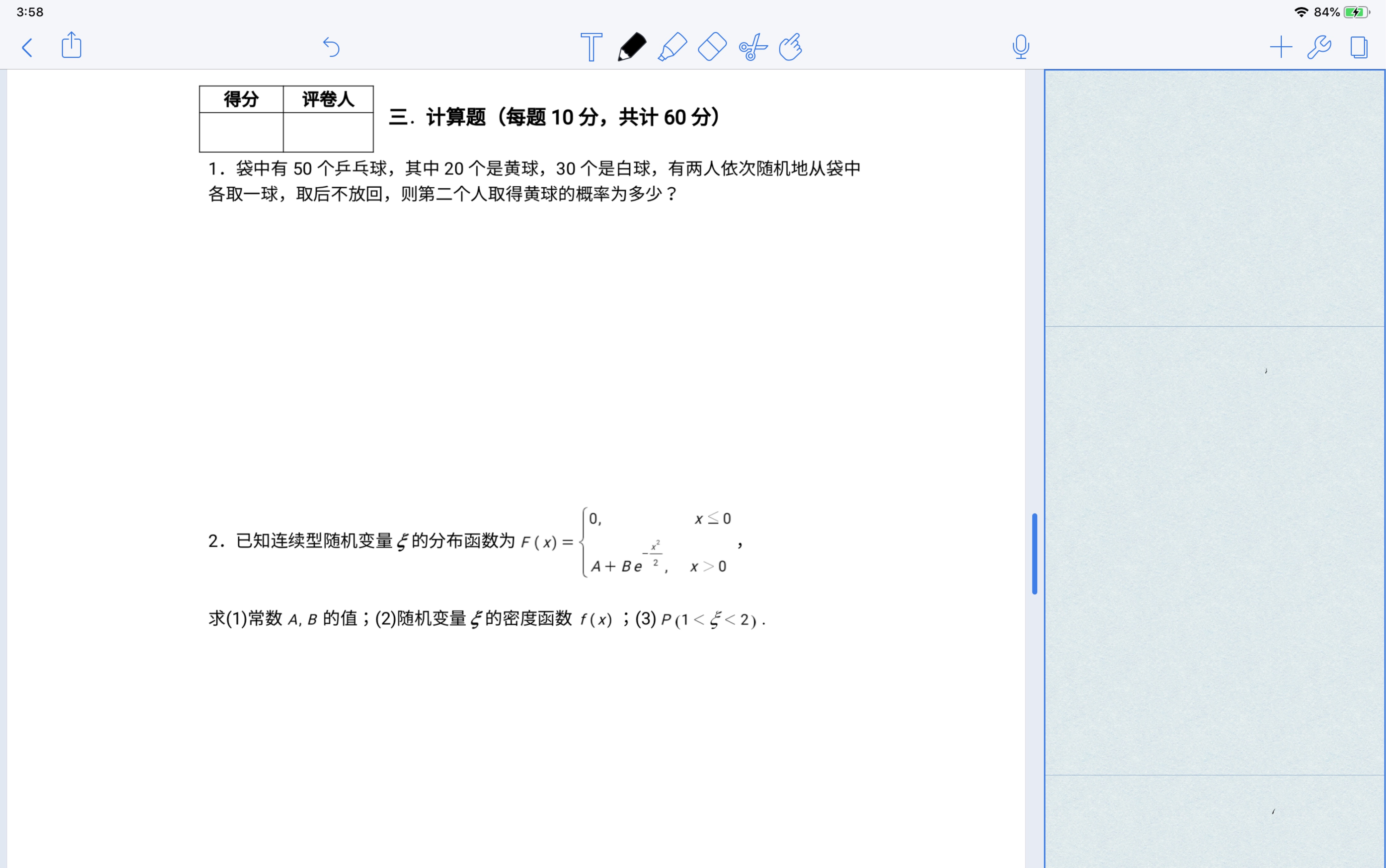The image size is (1386, 868).
Task: Return to the notes library
Action: [27, 47]
